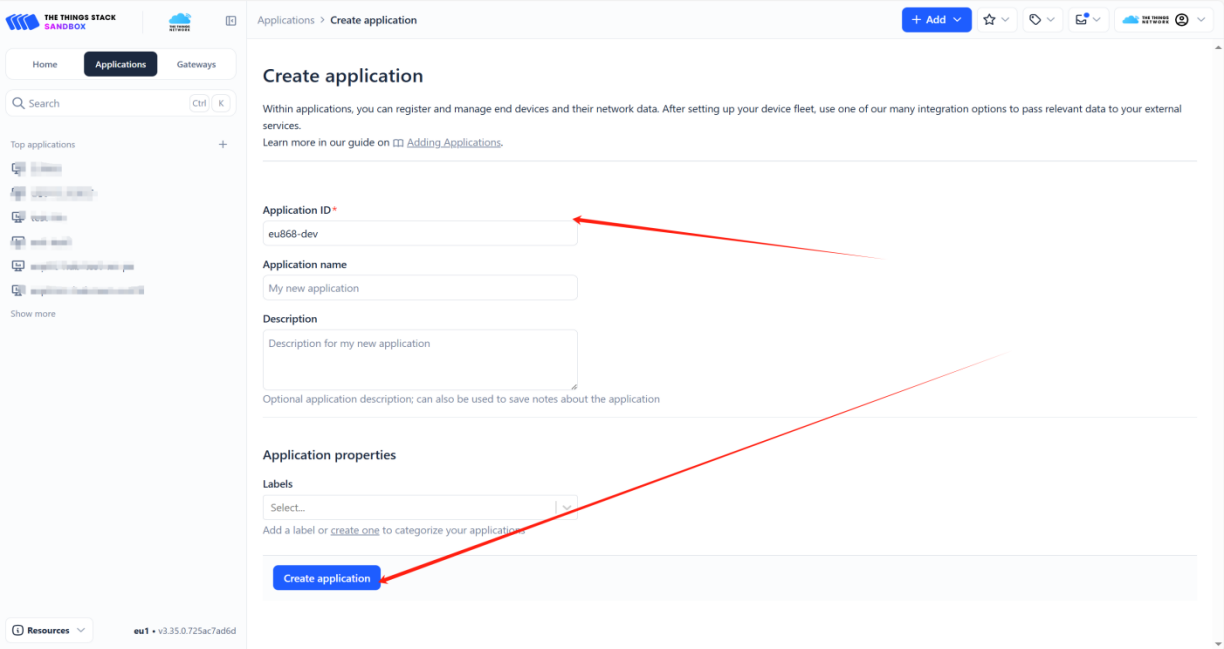
Task: Add a top application via plus icon
Action: [x=223, y=145]
